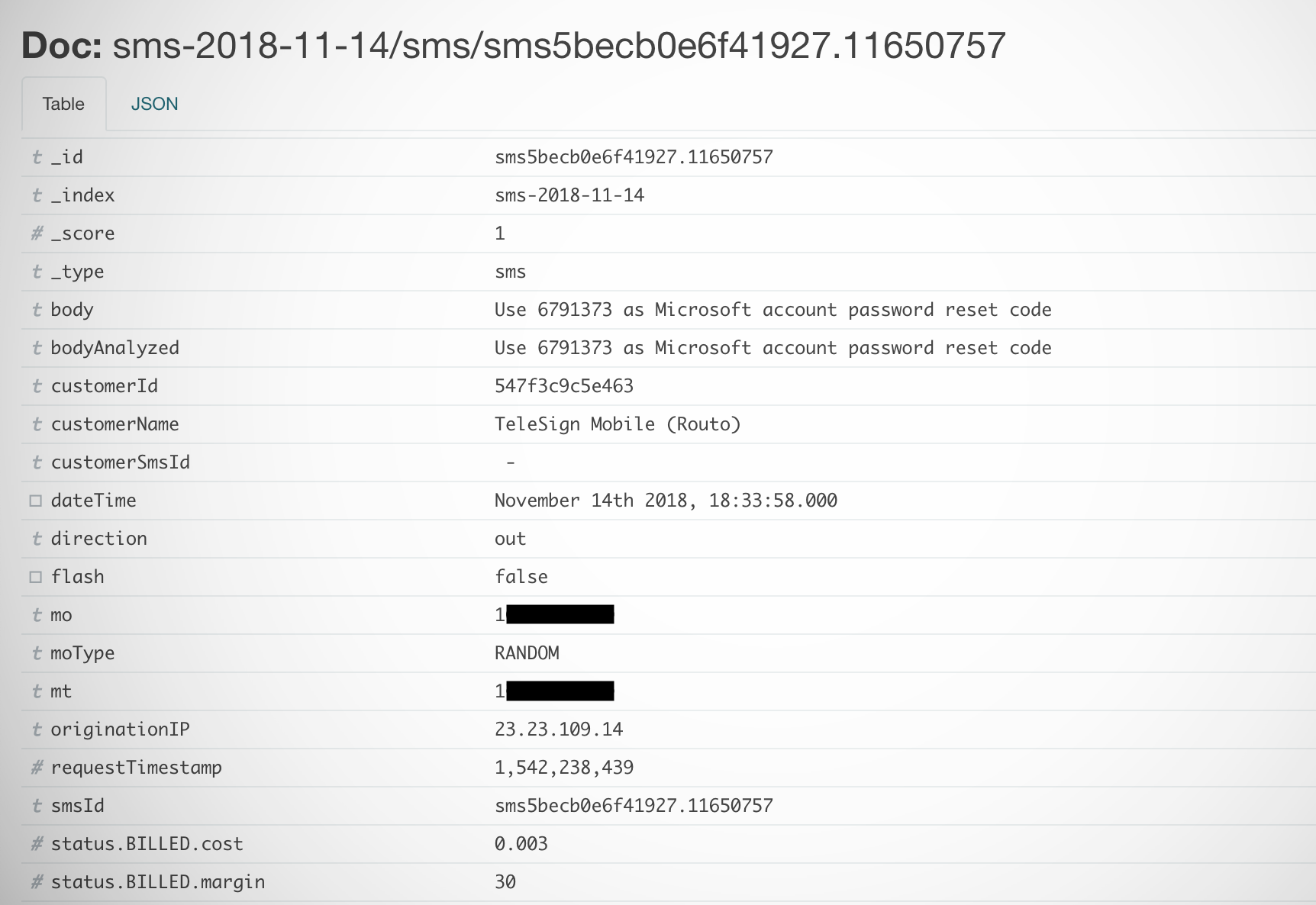Select the Table tab
1316x905 pixels.
coord(63,104)
